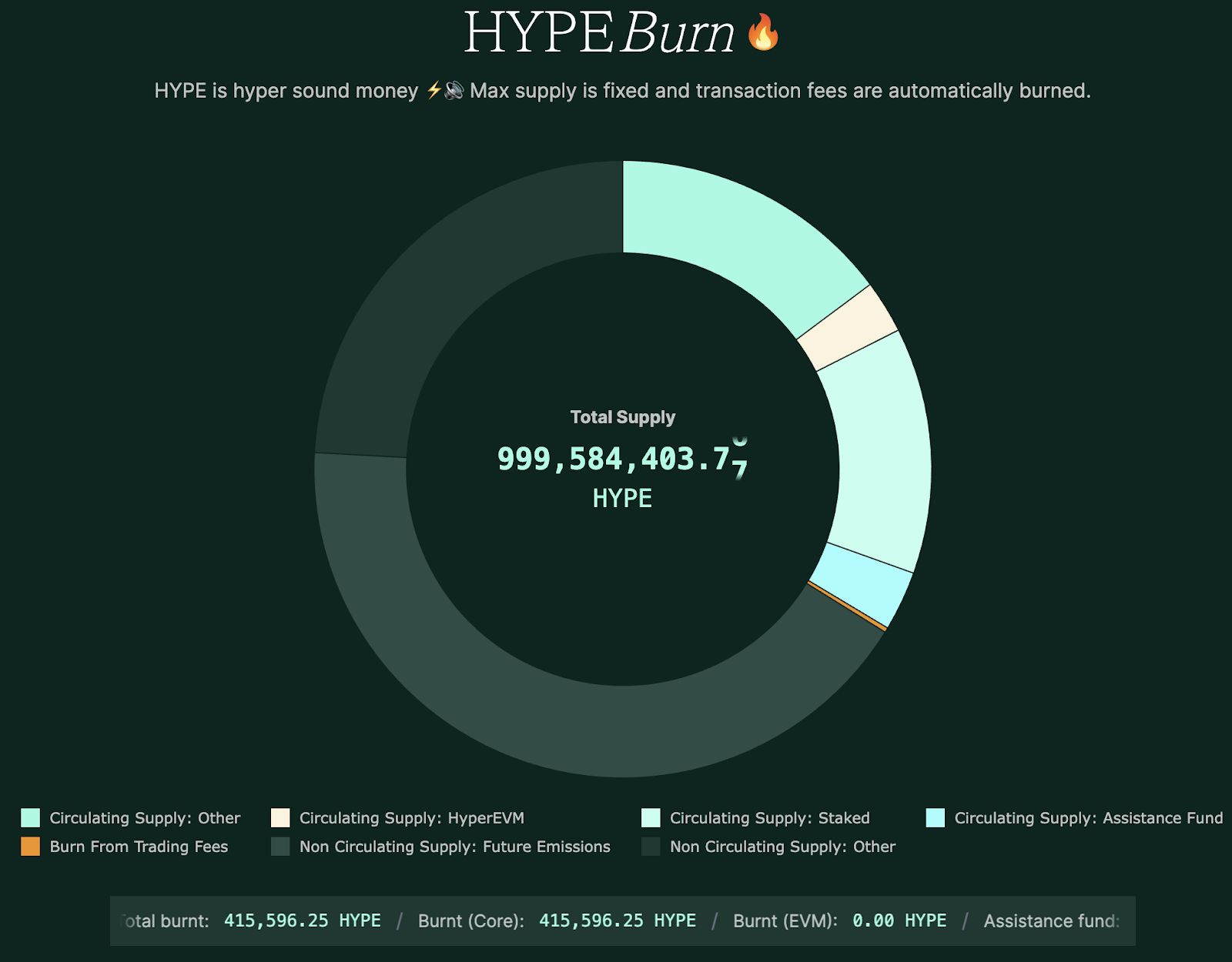1232x962 pixels.
Task: Click the Future Emissions legend square
Action: (280, 847)
